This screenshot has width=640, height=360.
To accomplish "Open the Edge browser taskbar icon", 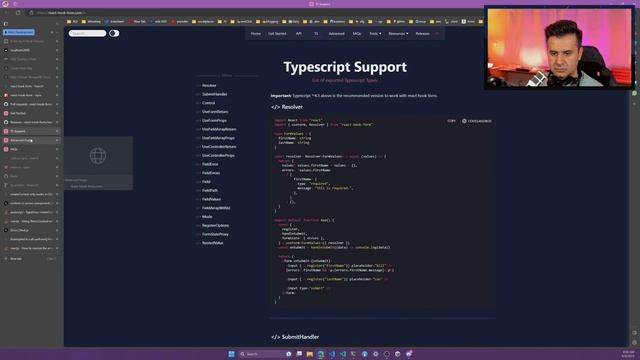I will 321,354.
